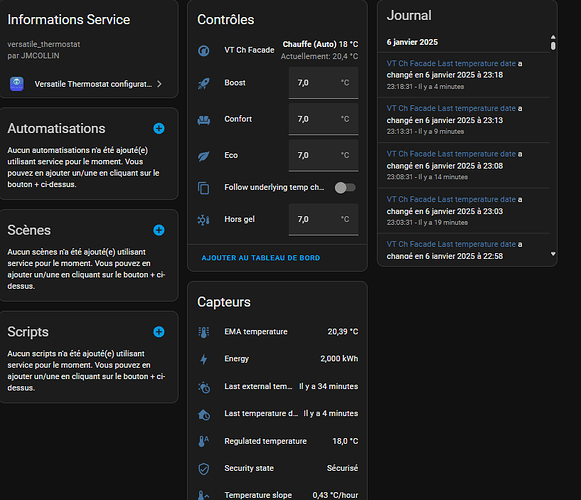The width and height of the screenshot is (581, 500).
Task: Click the Hors gel temperature field
Action: click(x=323, y=219)
